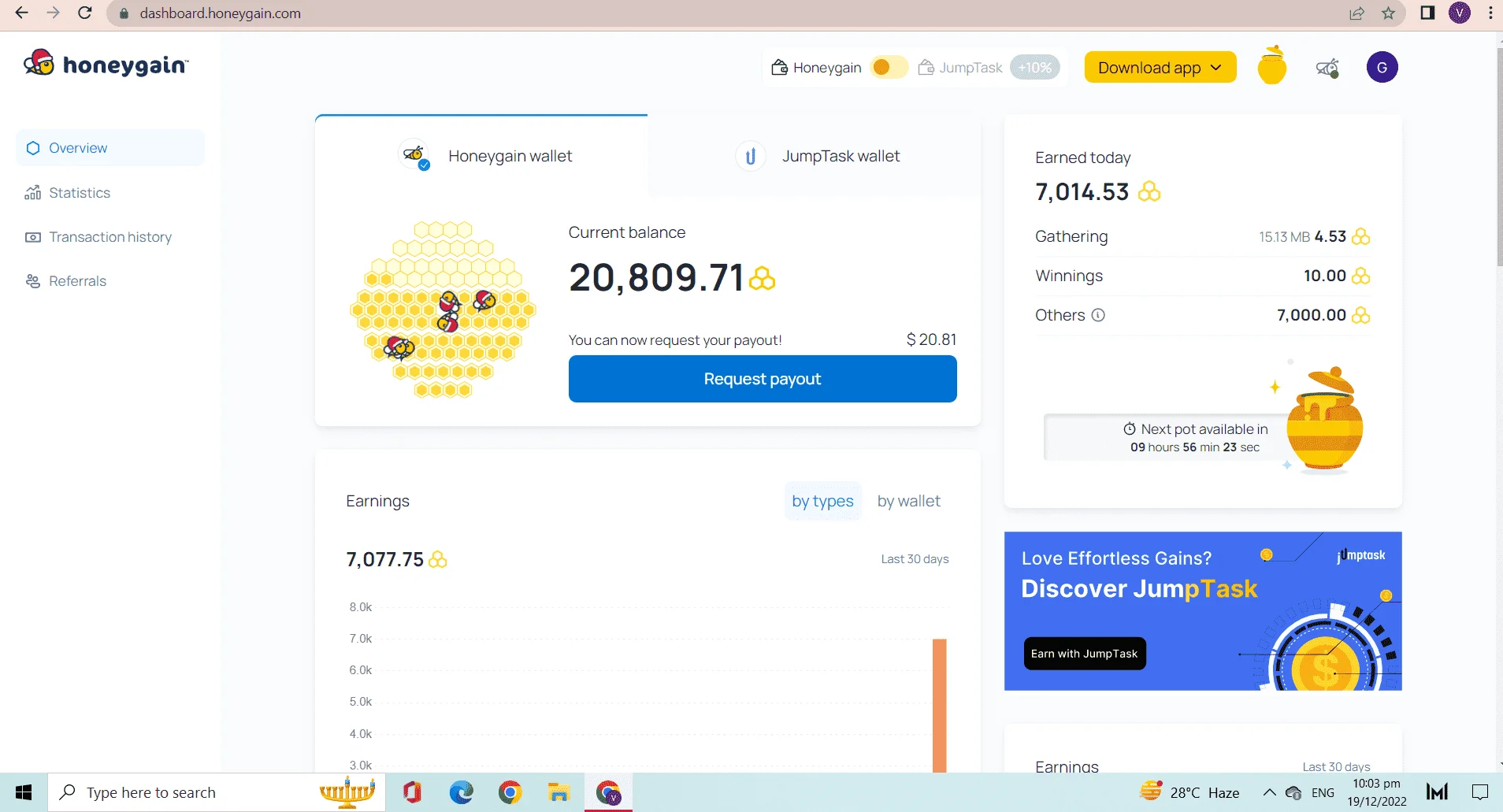Viewport: 1503px width, 812px height.
Task: Open the G profile avatar
Action: [x=1382, y=67]
